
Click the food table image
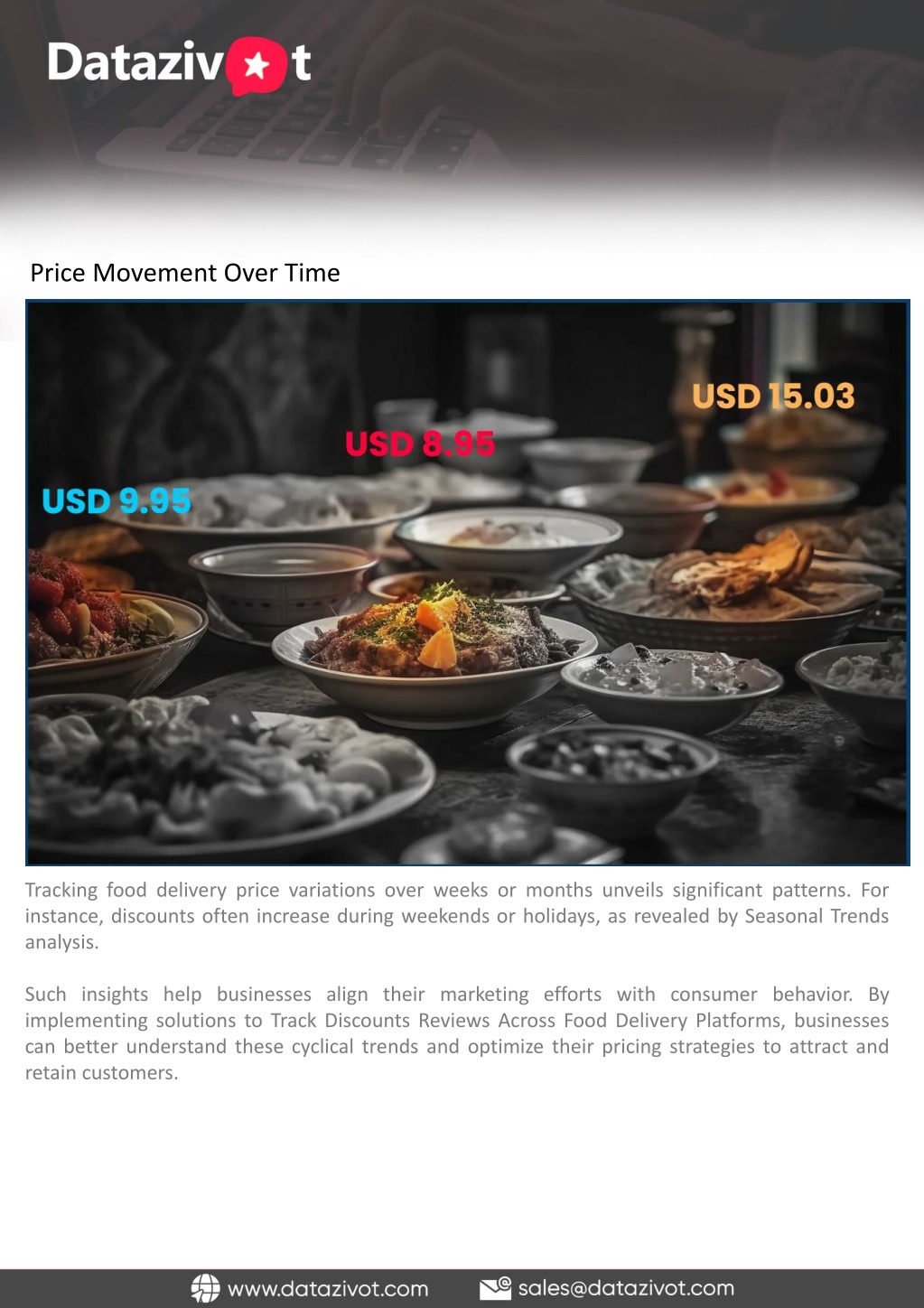pos(467,583)
